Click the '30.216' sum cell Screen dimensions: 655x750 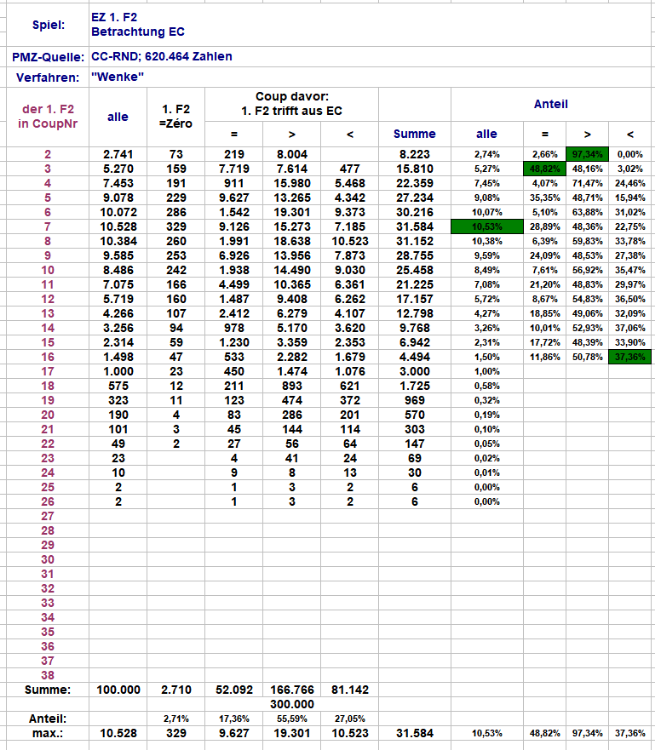[414, 212]
